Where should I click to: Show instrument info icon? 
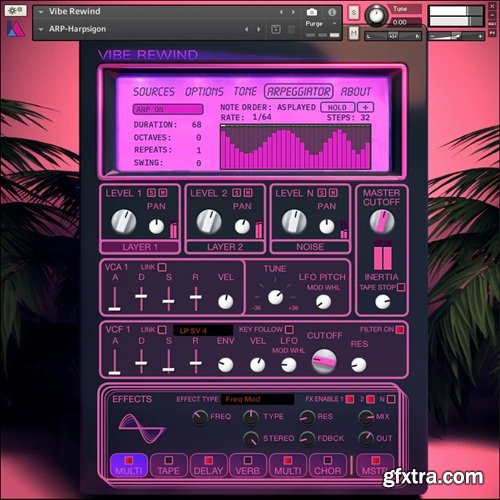click(332, 12)
